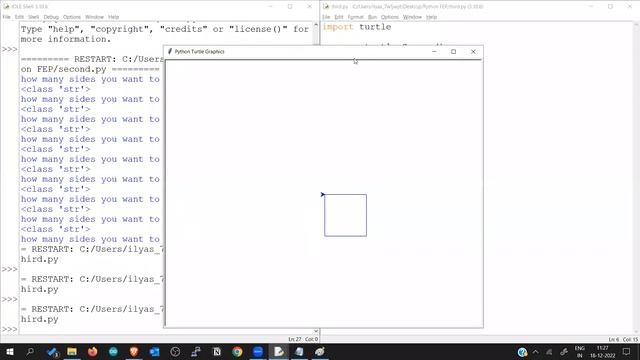The width and height of the screenshot is (640, 360).
Task: Launch Brave browser from taskbar
Action: [134, 351]
